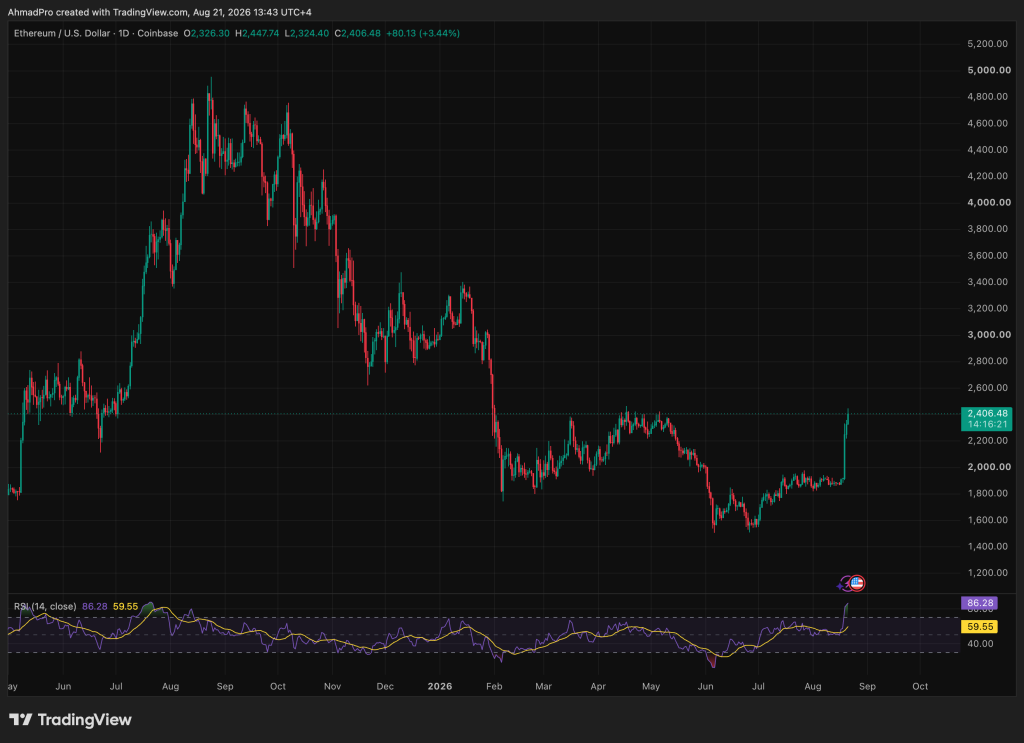Viewport: 1024px width, 743px height.
Task: Click the 3,600.00 price scale label
Action: coord(989,255)
